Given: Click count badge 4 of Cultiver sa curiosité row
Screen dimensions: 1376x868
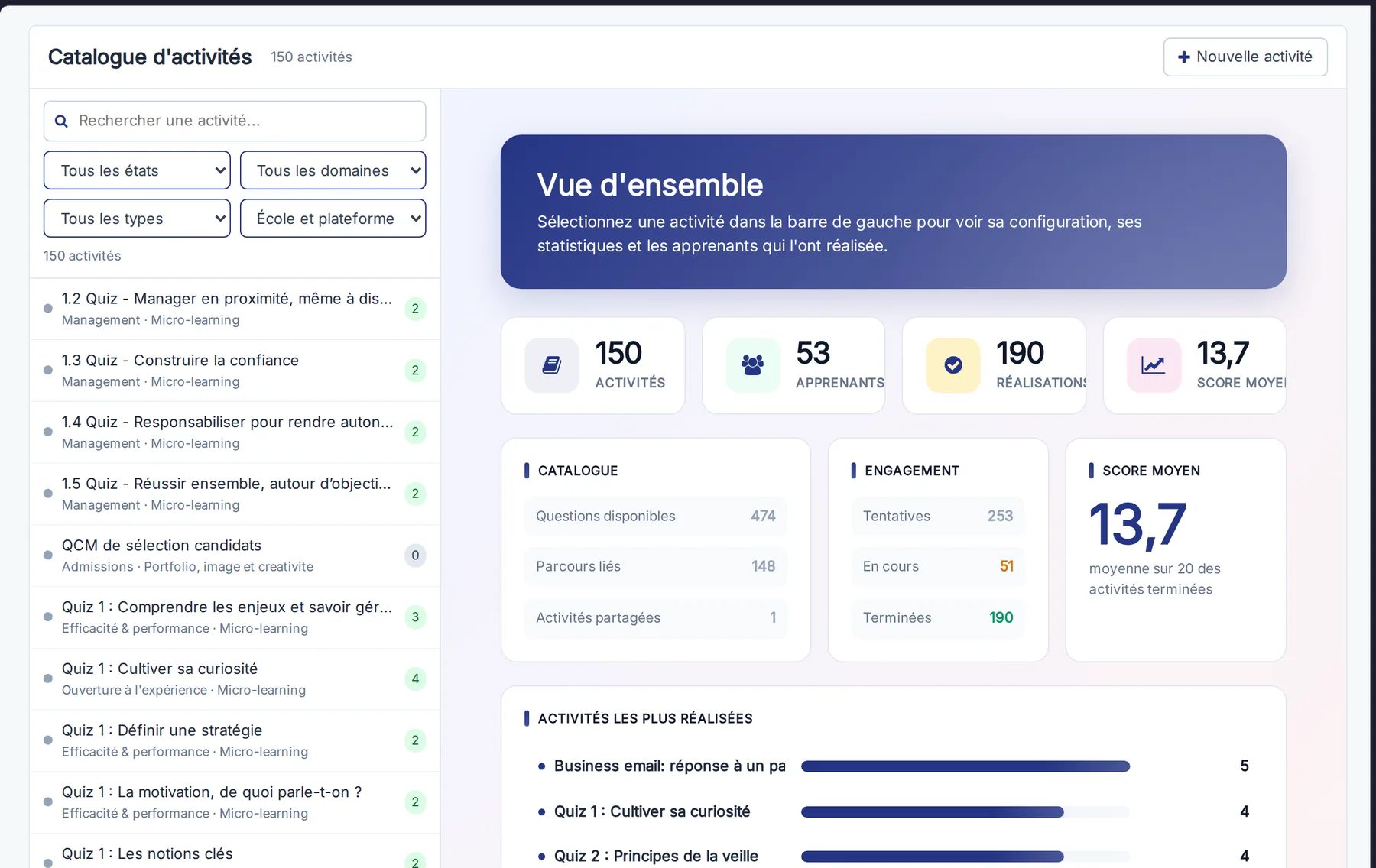Looking at the screenshot, I should coord(415,679).
